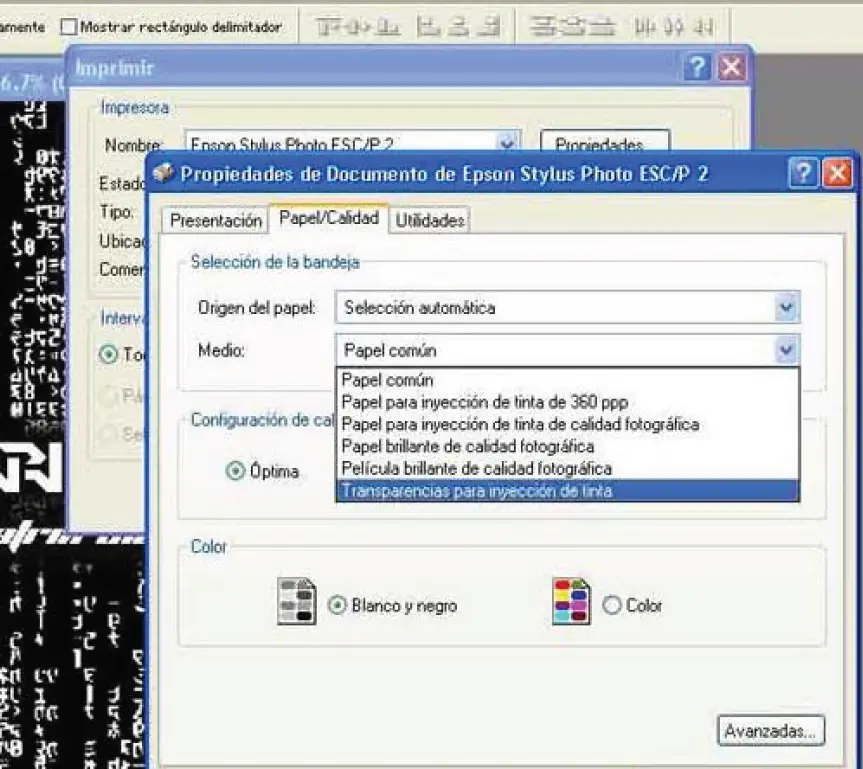Click the Distribute bottom edges icon
Image resolution: width=863 pixels, height=769 pixels.
click(x=602, y=26)
